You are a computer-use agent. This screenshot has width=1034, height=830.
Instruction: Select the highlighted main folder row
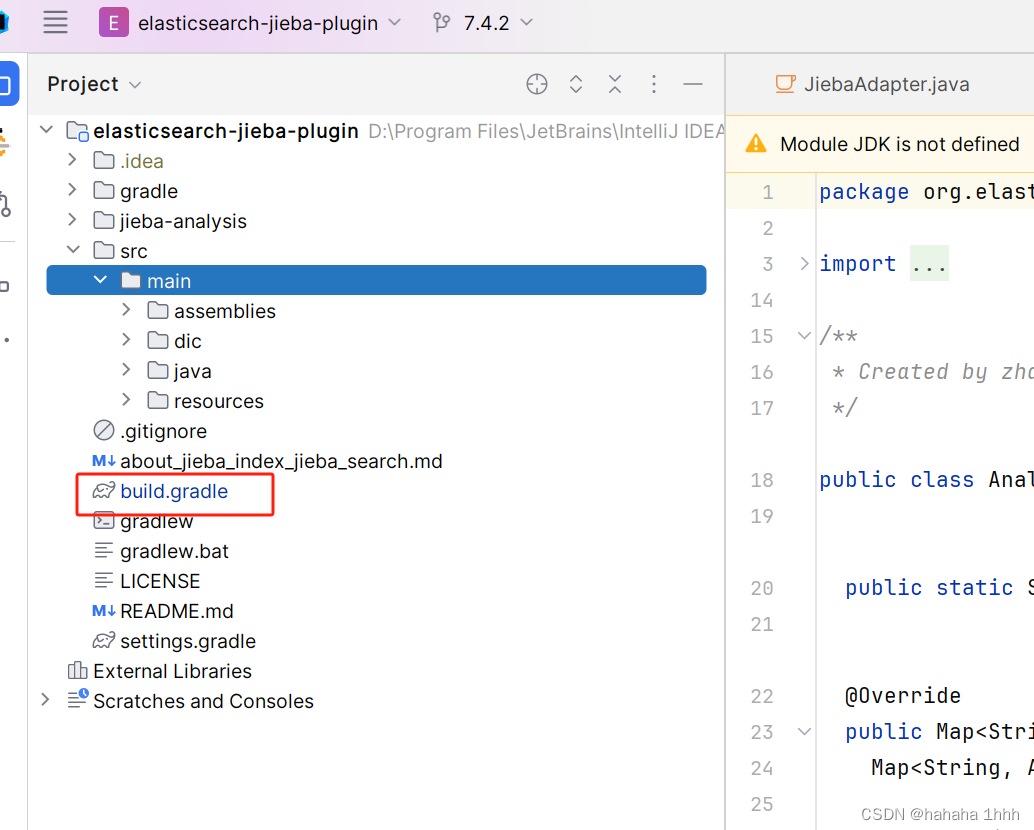[x=377, y=280]
